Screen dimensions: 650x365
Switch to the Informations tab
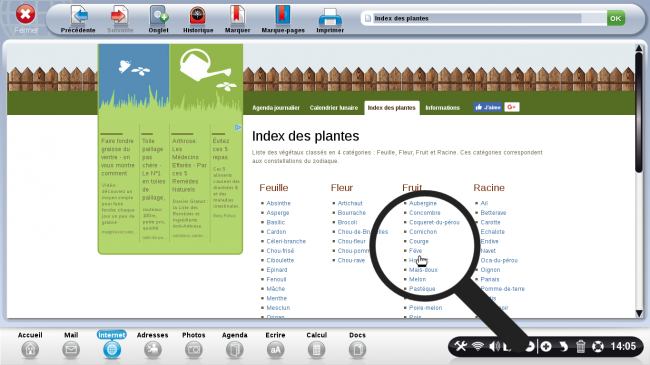click(x=442, y=108)
